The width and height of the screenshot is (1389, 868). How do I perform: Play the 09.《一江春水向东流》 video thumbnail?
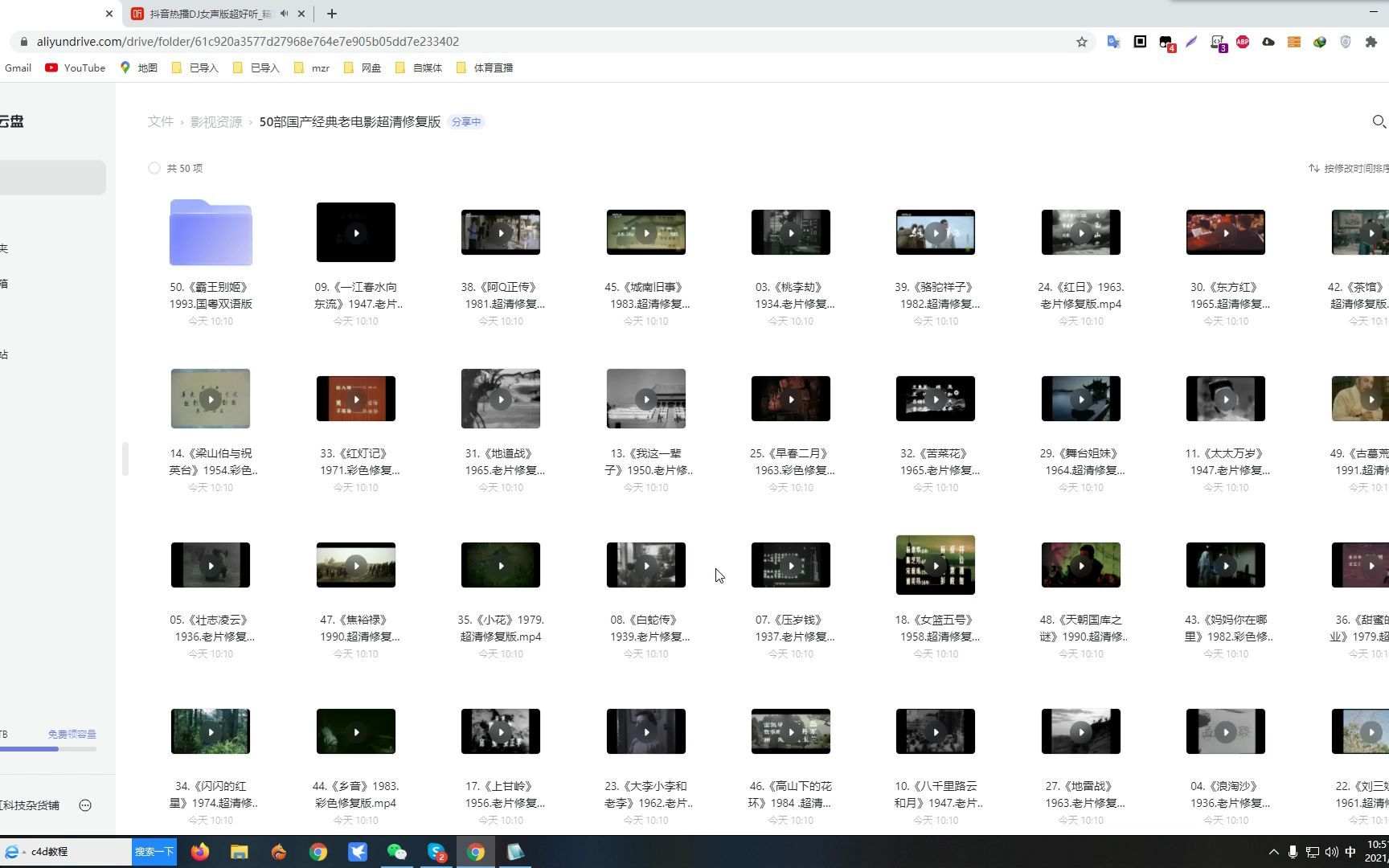coord(356,232)
